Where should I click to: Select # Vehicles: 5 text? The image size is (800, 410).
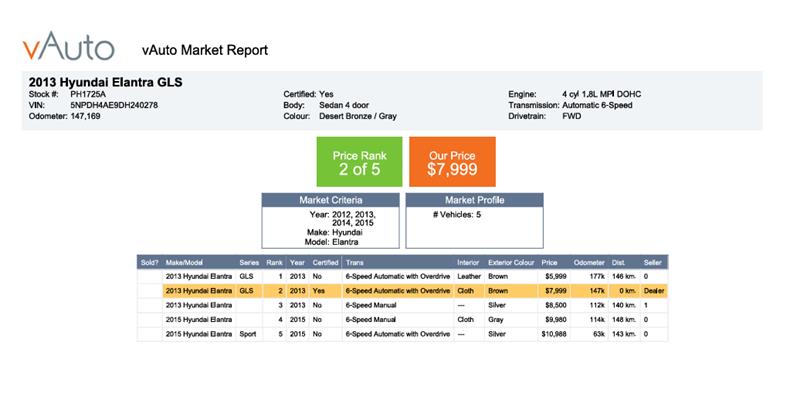457,215
